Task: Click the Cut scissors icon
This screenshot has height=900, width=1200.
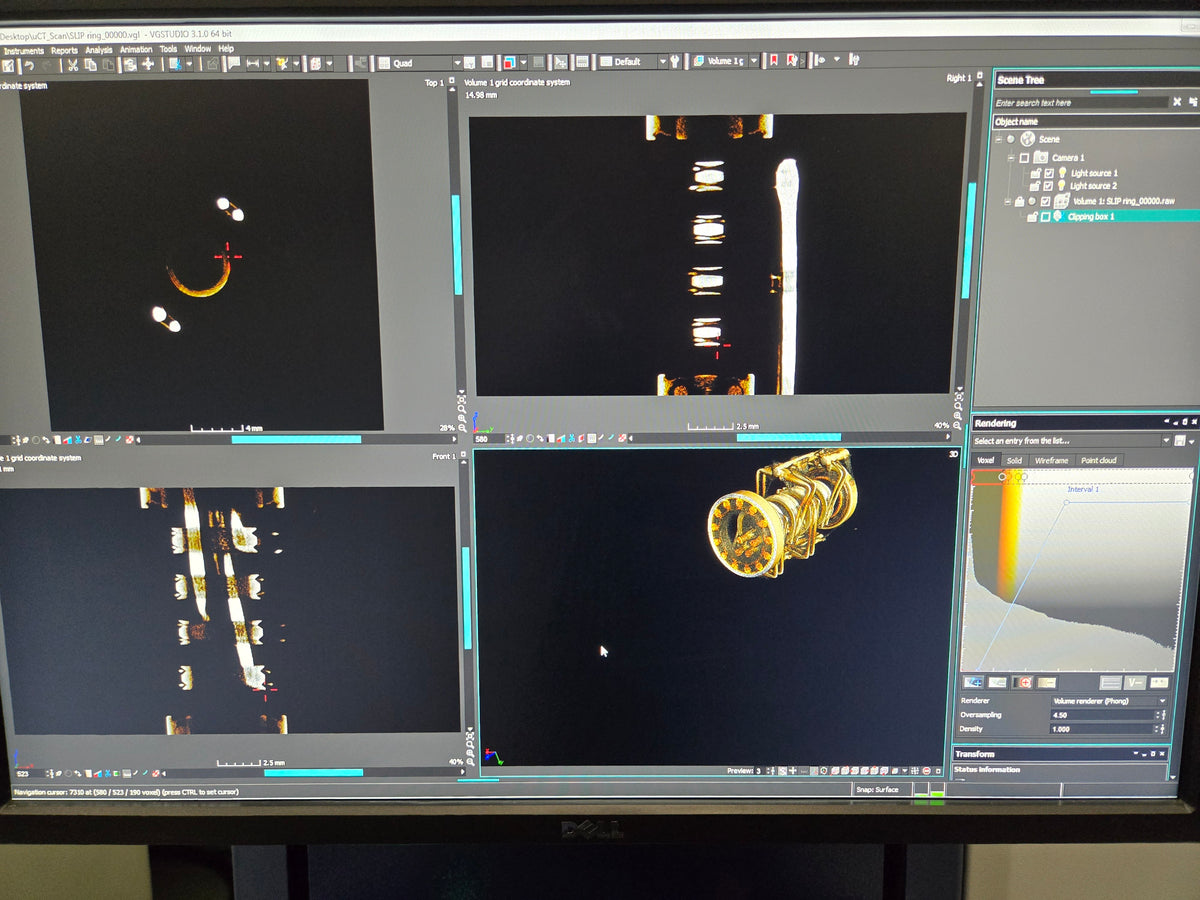Action: point(73,65)
